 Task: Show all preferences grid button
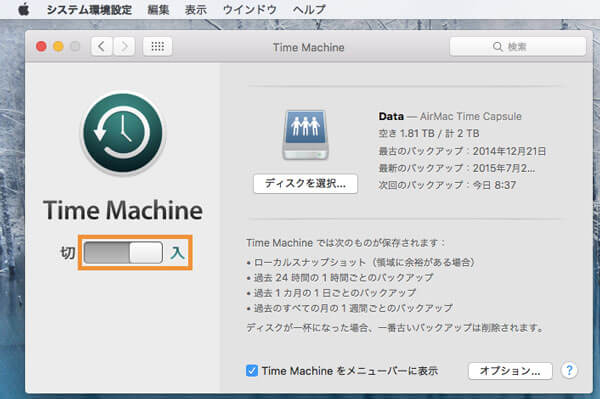click(x=157, y=47)
